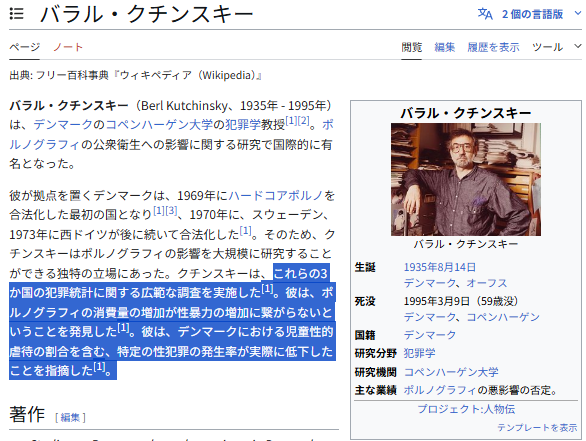The image size is (586, 441).
Task: Click the 出典: フリー百科事典 source line
Action: [135, 75]
